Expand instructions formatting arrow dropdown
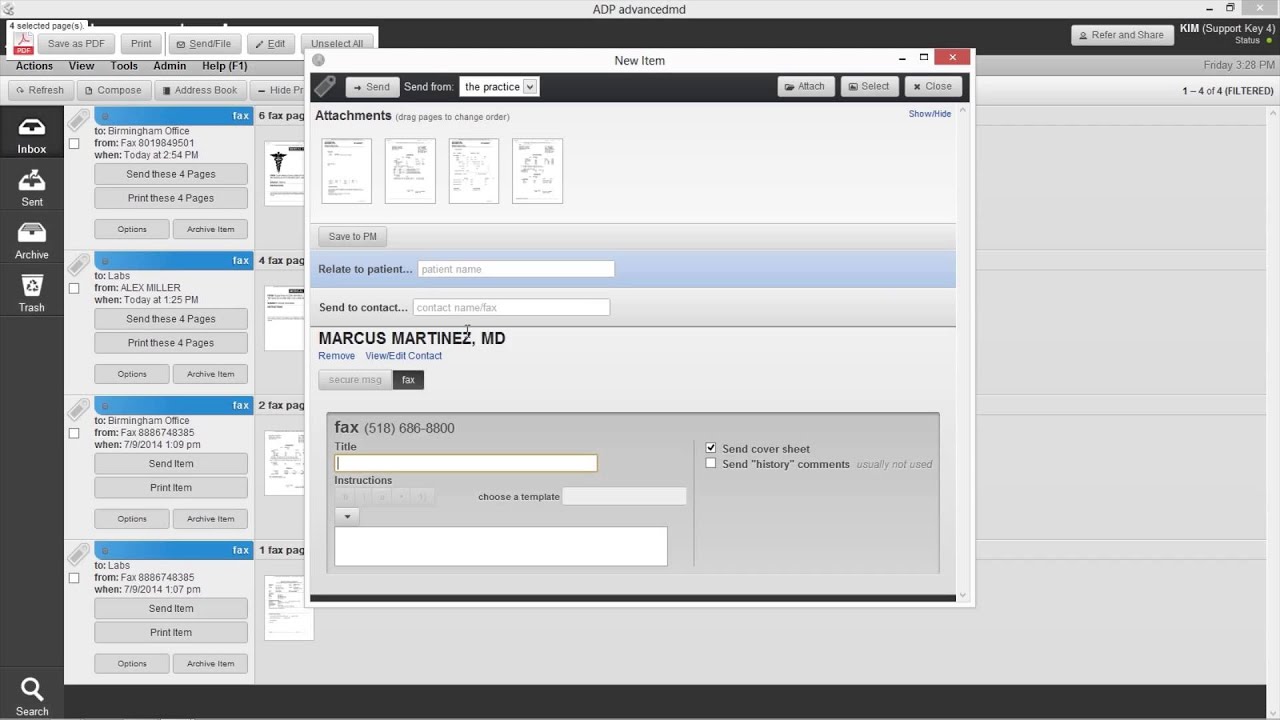 (x=347, y=517)
